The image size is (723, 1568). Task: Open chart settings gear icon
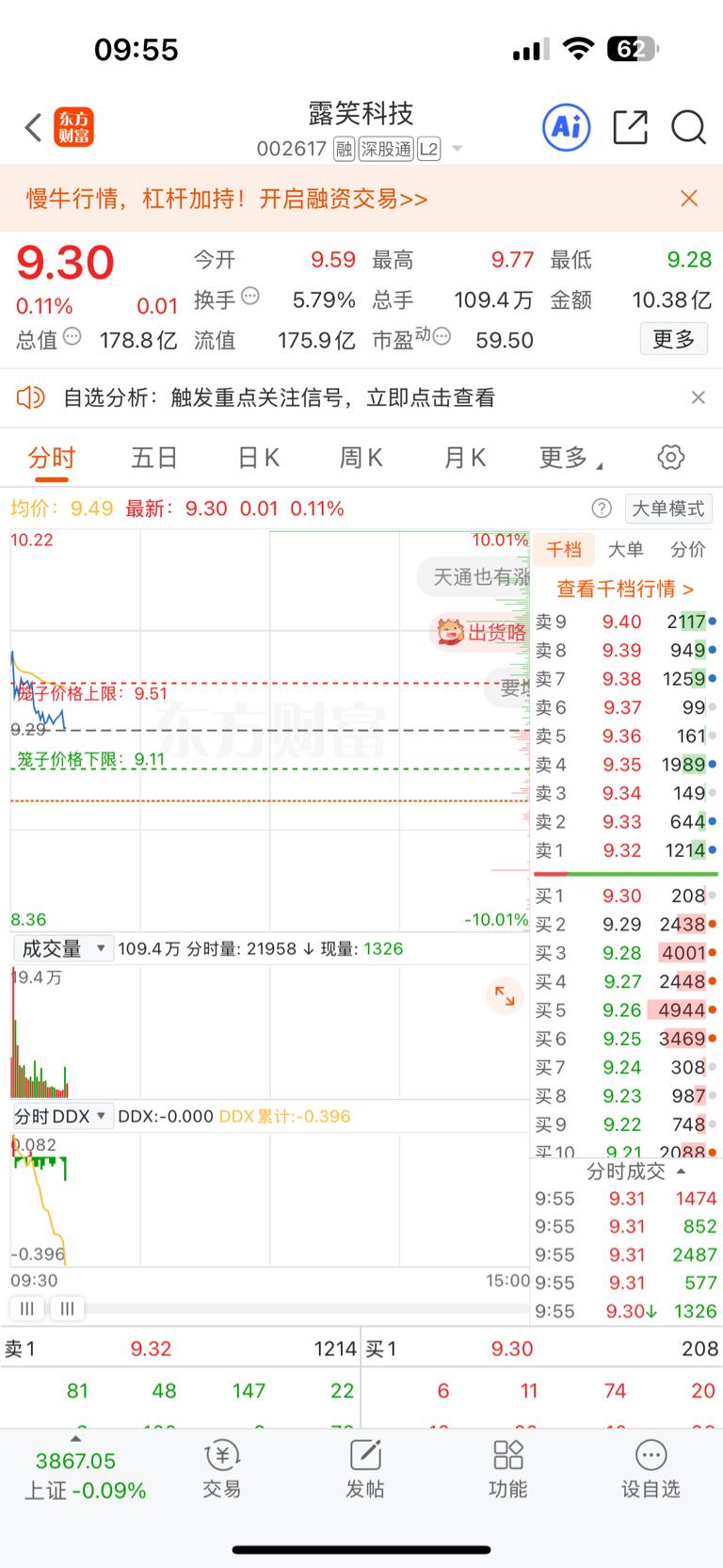tap(671, 458)
